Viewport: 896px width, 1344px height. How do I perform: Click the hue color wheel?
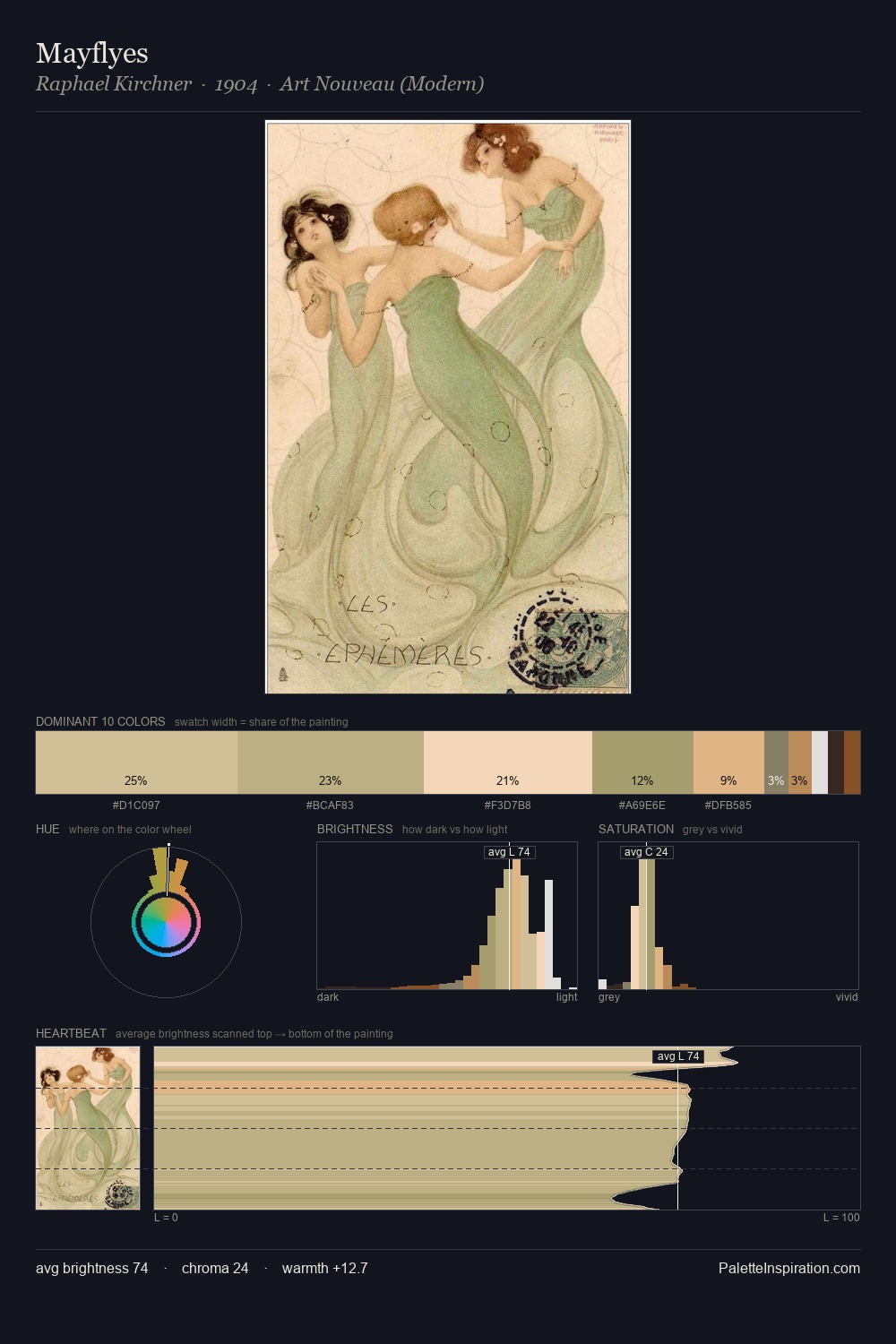point(166,922)
